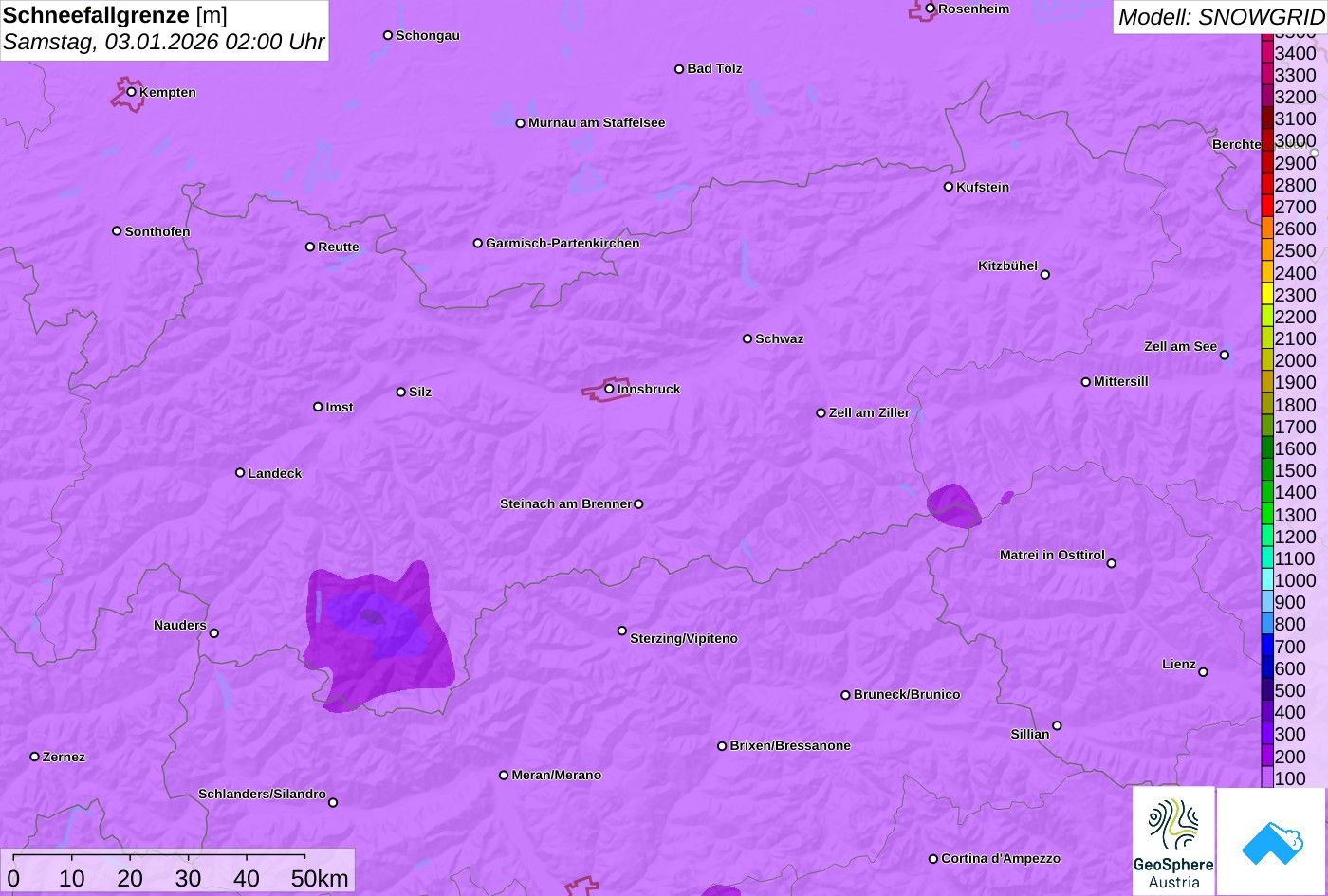Click the 100 m legend color swatch
The image size is (1328, 896).
[x=1267, y=778]
